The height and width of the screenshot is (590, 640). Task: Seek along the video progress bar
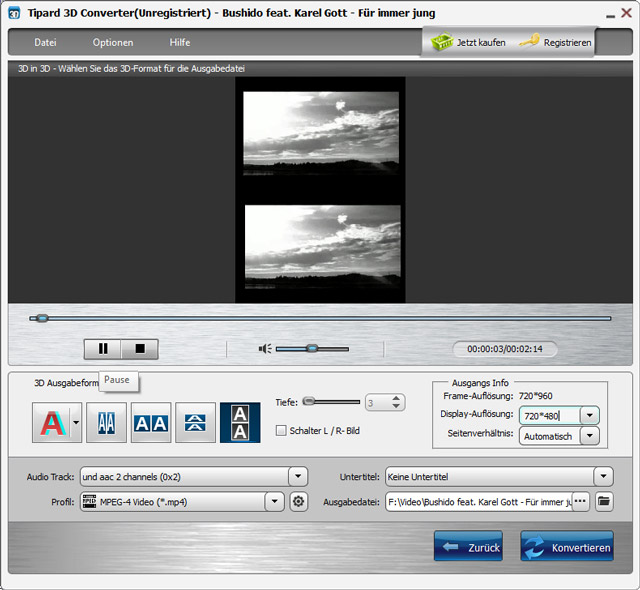pyautogui.click(x=320, y=318)
